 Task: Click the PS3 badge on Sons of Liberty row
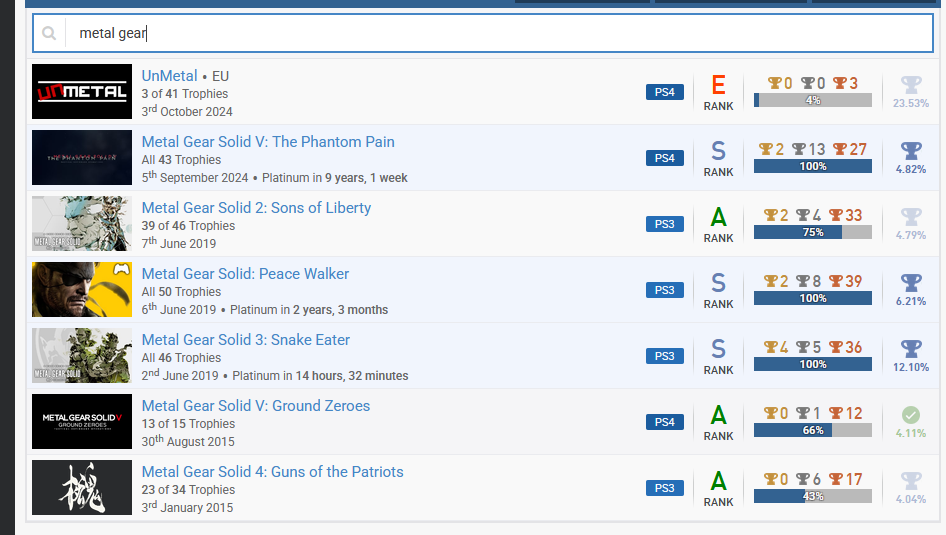coord(665,224)
